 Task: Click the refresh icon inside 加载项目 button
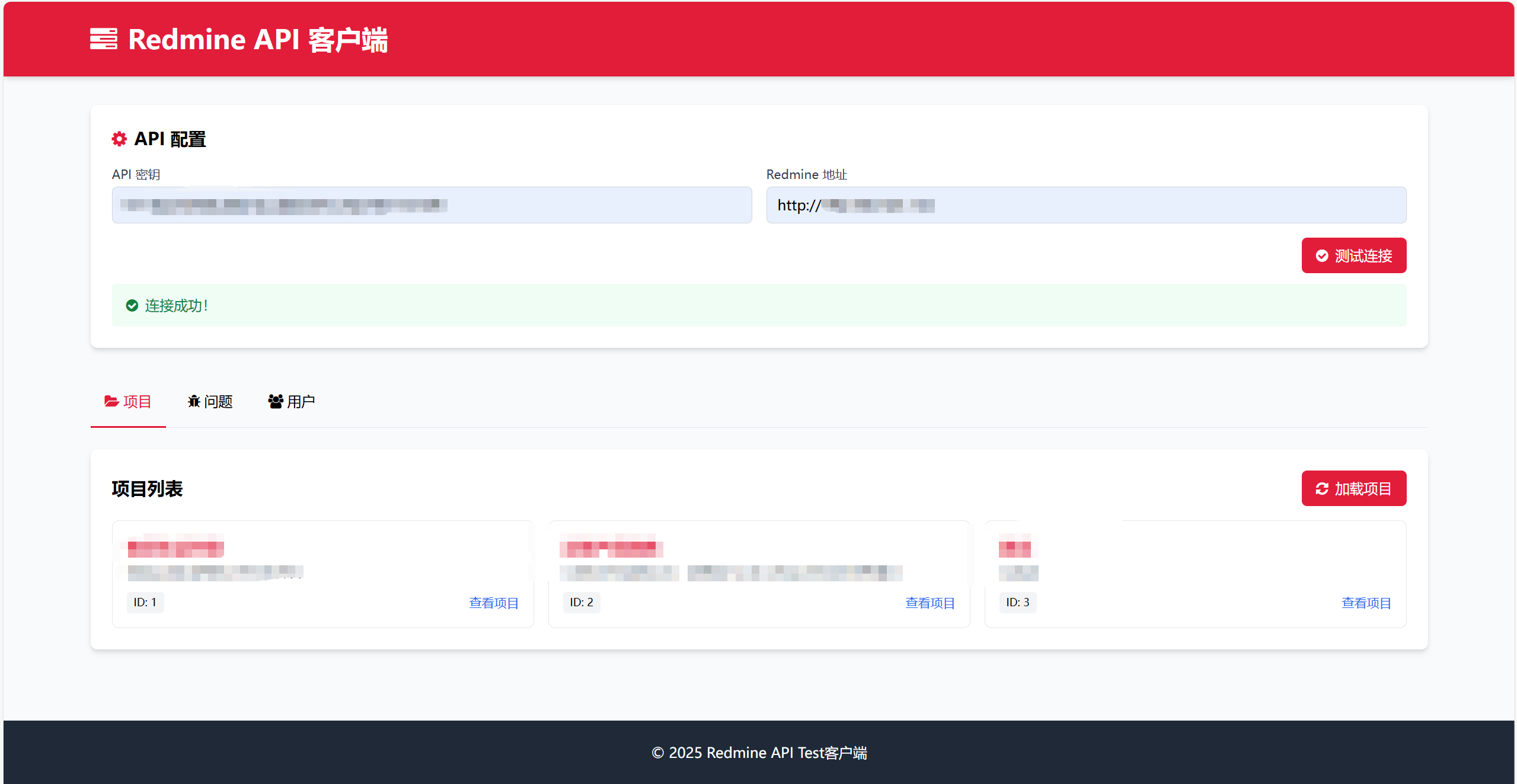coord(1323,488)
